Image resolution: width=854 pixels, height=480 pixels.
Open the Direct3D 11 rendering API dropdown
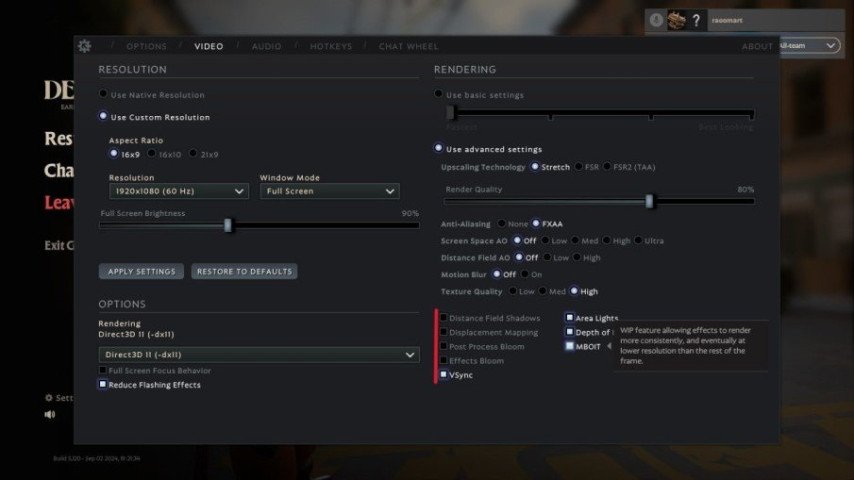259,355
